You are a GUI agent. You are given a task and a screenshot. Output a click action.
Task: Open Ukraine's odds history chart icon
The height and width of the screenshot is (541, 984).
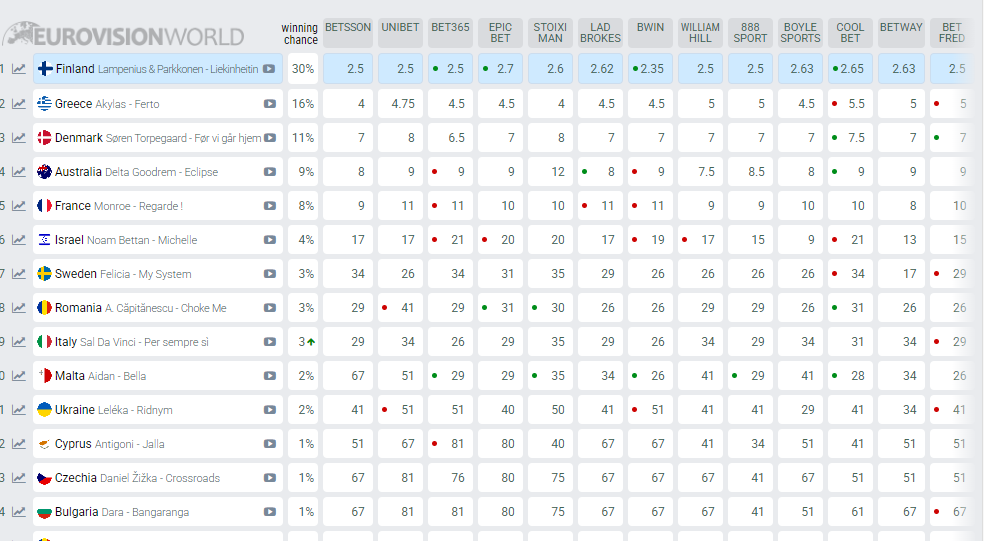pyautogui.click(x=19, y=410)
